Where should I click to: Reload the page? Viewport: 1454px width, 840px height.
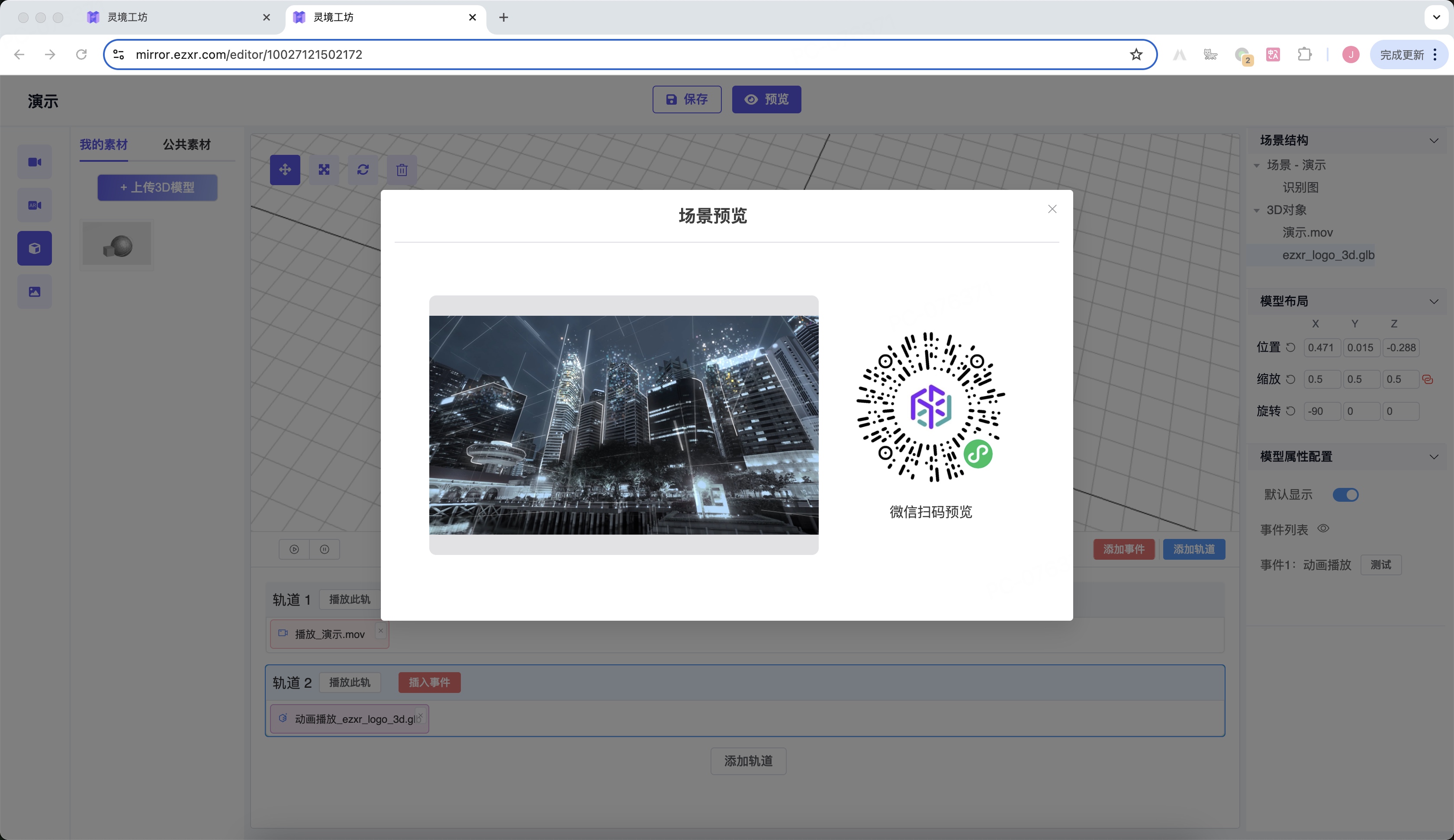click(81, 54)
